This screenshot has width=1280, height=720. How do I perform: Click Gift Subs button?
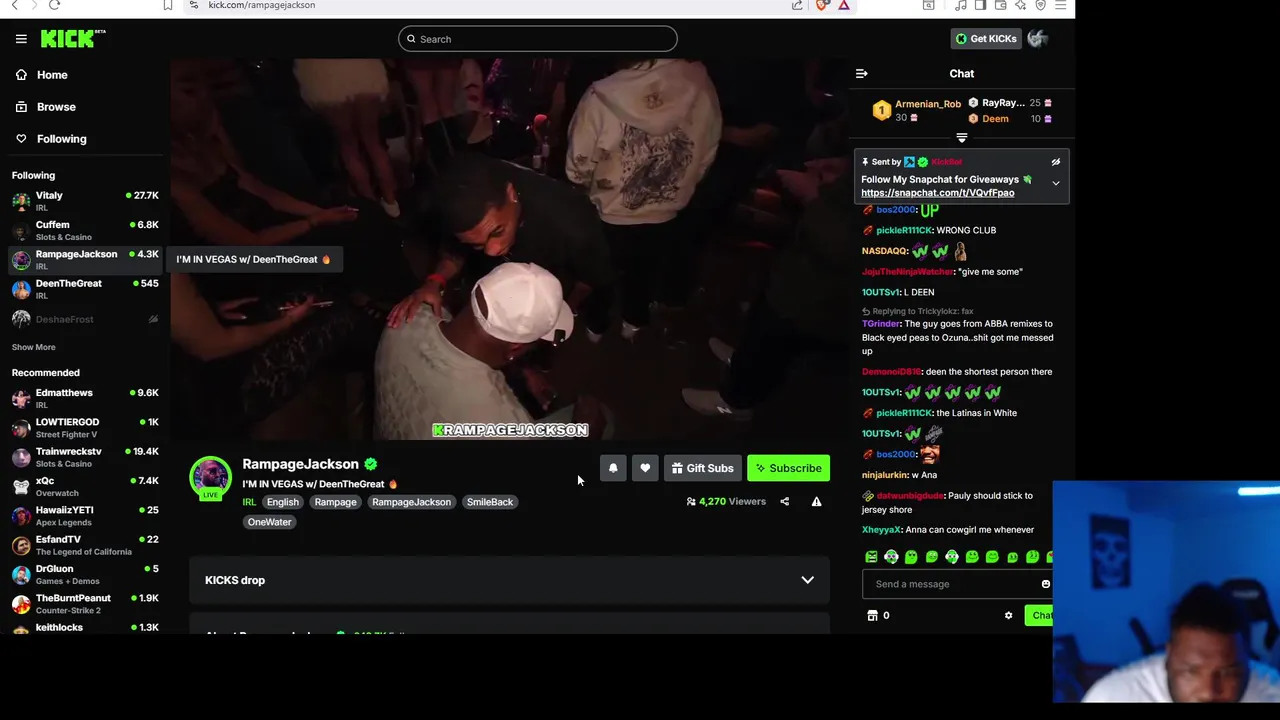702,468
